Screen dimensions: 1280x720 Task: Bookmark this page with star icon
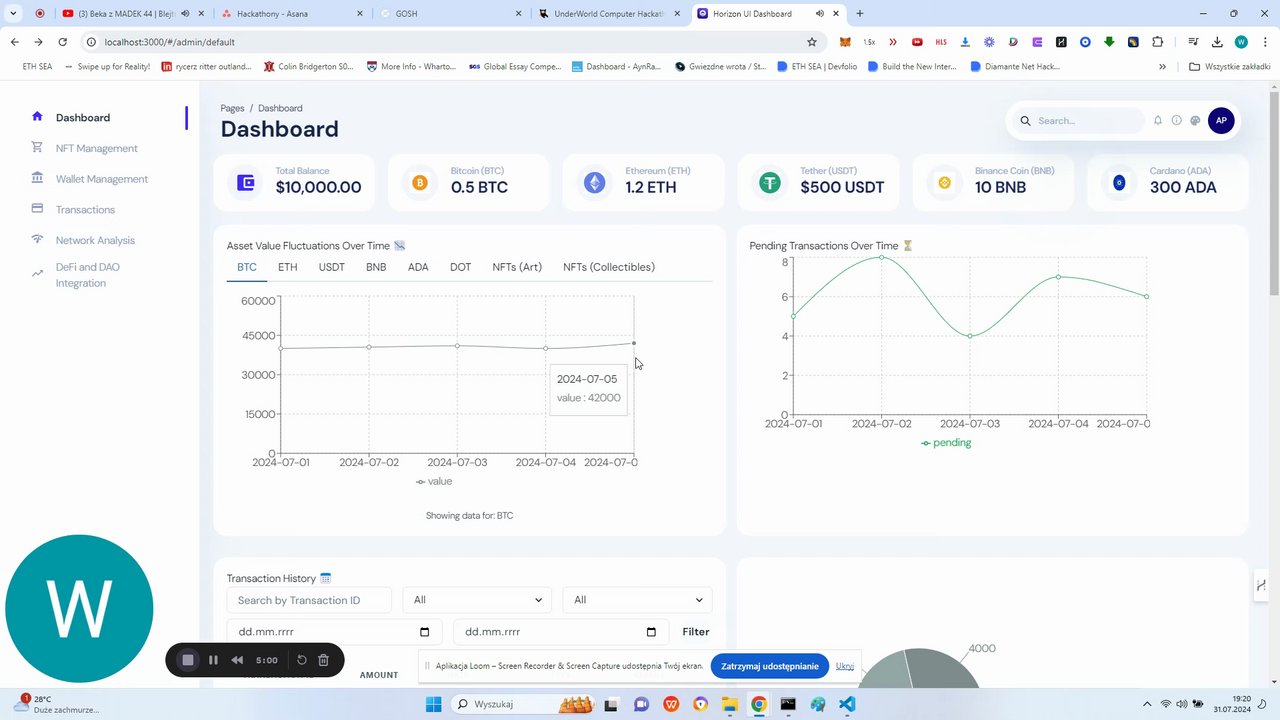click(x=812, y=42)
